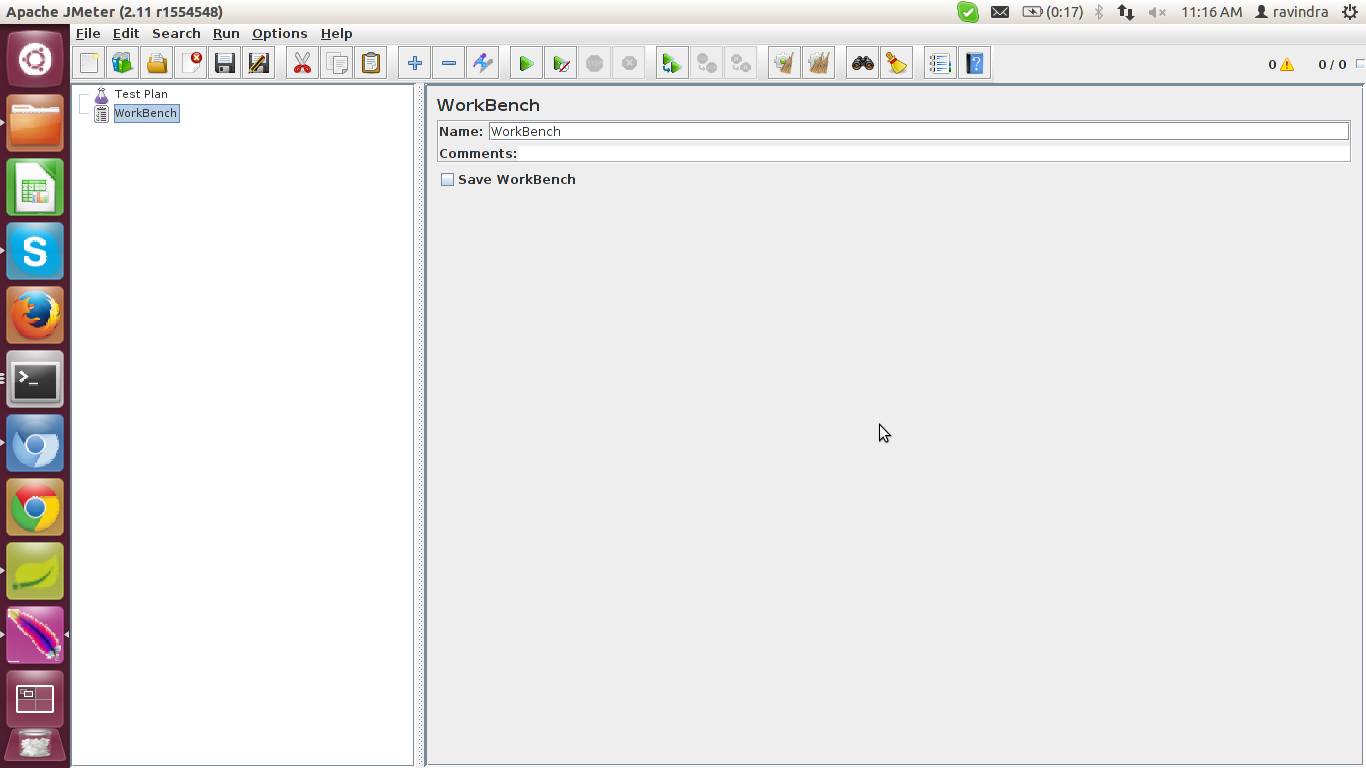Start test without pauses icon
1366x768 pixels.
tap(561, 64)
